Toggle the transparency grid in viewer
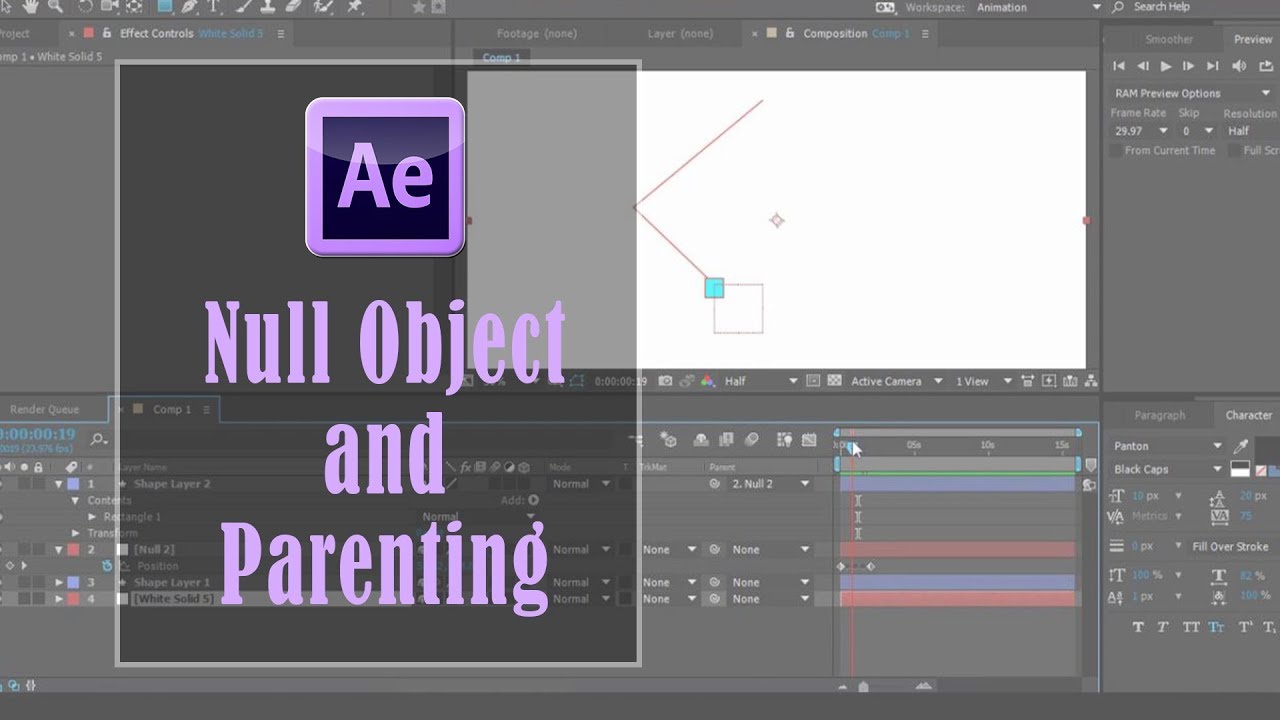This screenshot has width=1280, height=720. click(833, 381)
